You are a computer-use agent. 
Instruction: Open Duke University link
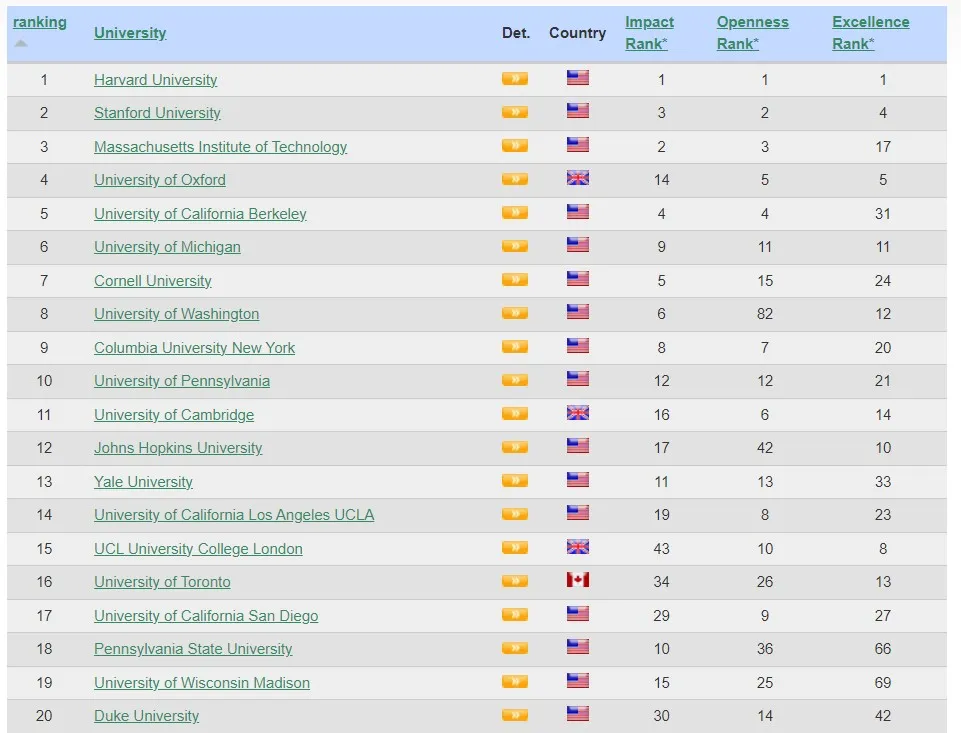tap(146, 716)
